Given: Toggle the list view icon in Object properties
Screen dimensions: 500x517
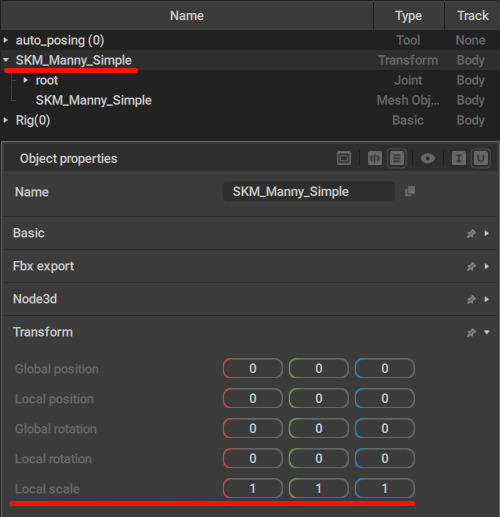Looking at the screenshot, I should (x=397, y=158).
